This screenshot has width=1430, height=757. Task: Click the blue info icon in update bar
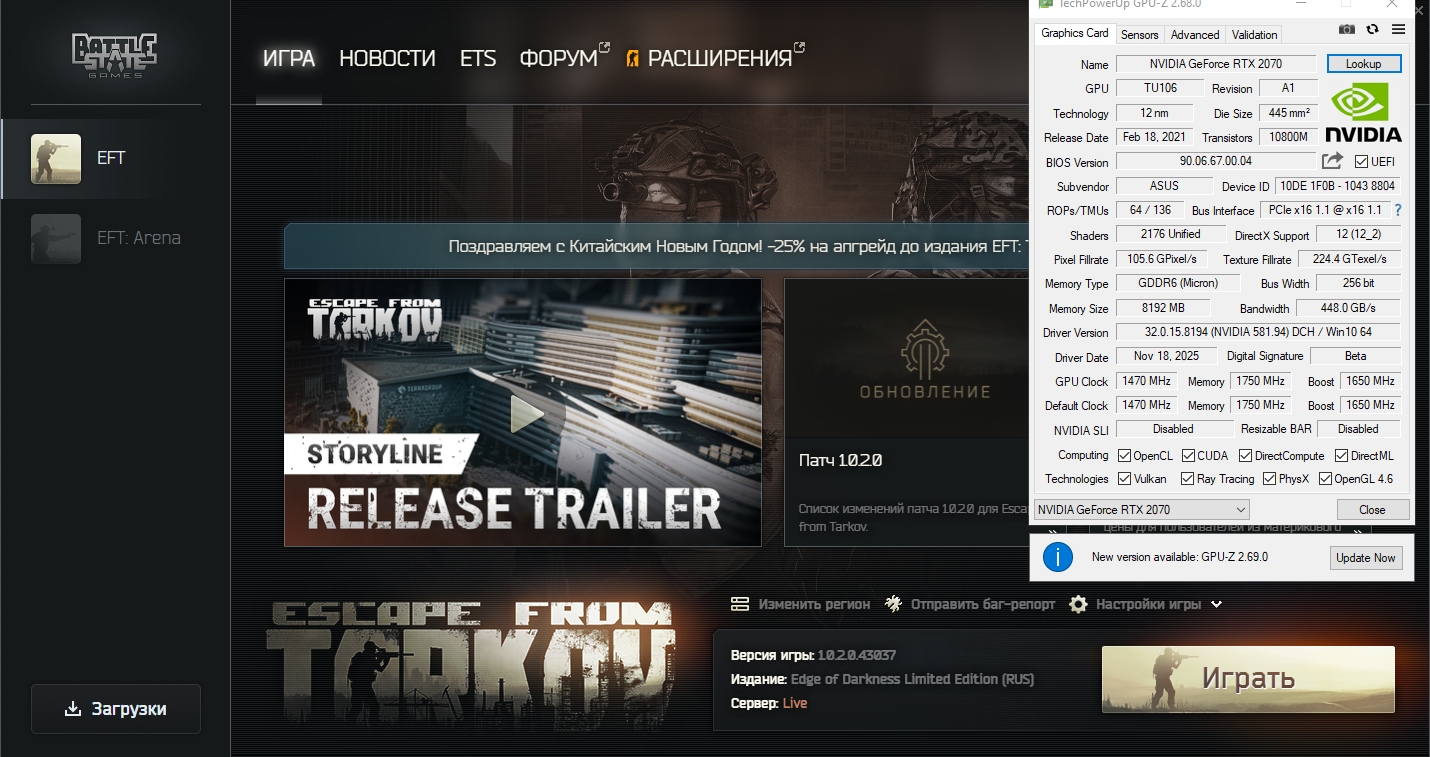click(1058, 557)
